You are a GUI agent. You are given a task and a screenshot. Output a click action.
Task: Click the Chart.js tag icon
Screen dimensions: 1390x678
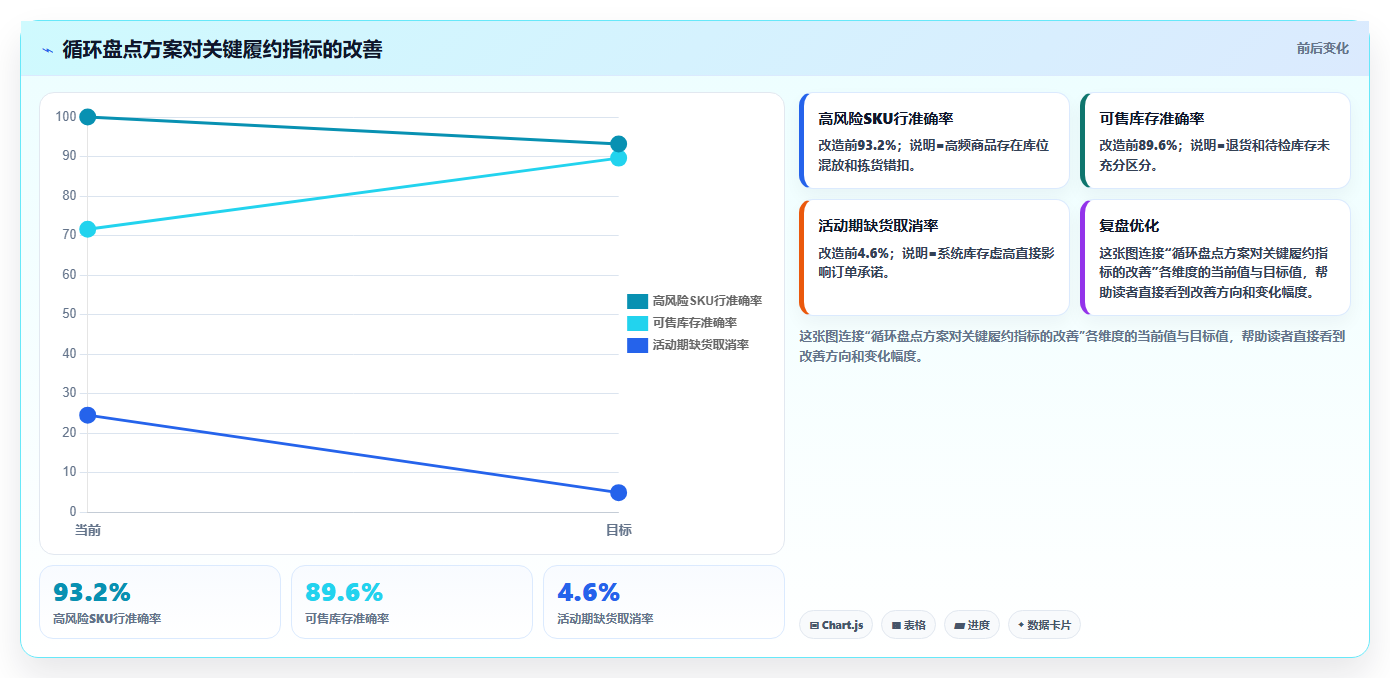tap(814, 626)
